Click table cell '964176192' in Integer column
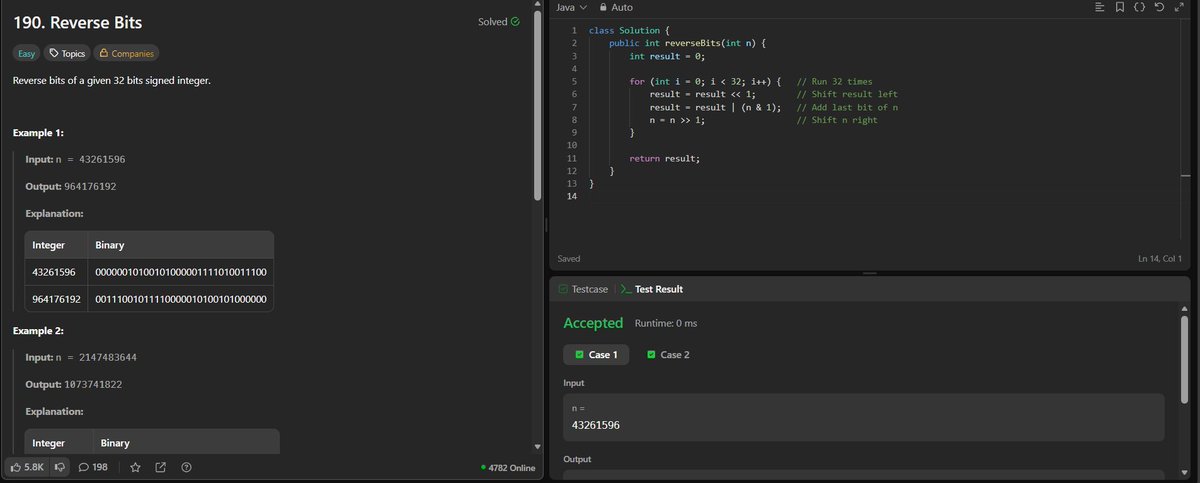1200x483 pixels. point(54,298)
